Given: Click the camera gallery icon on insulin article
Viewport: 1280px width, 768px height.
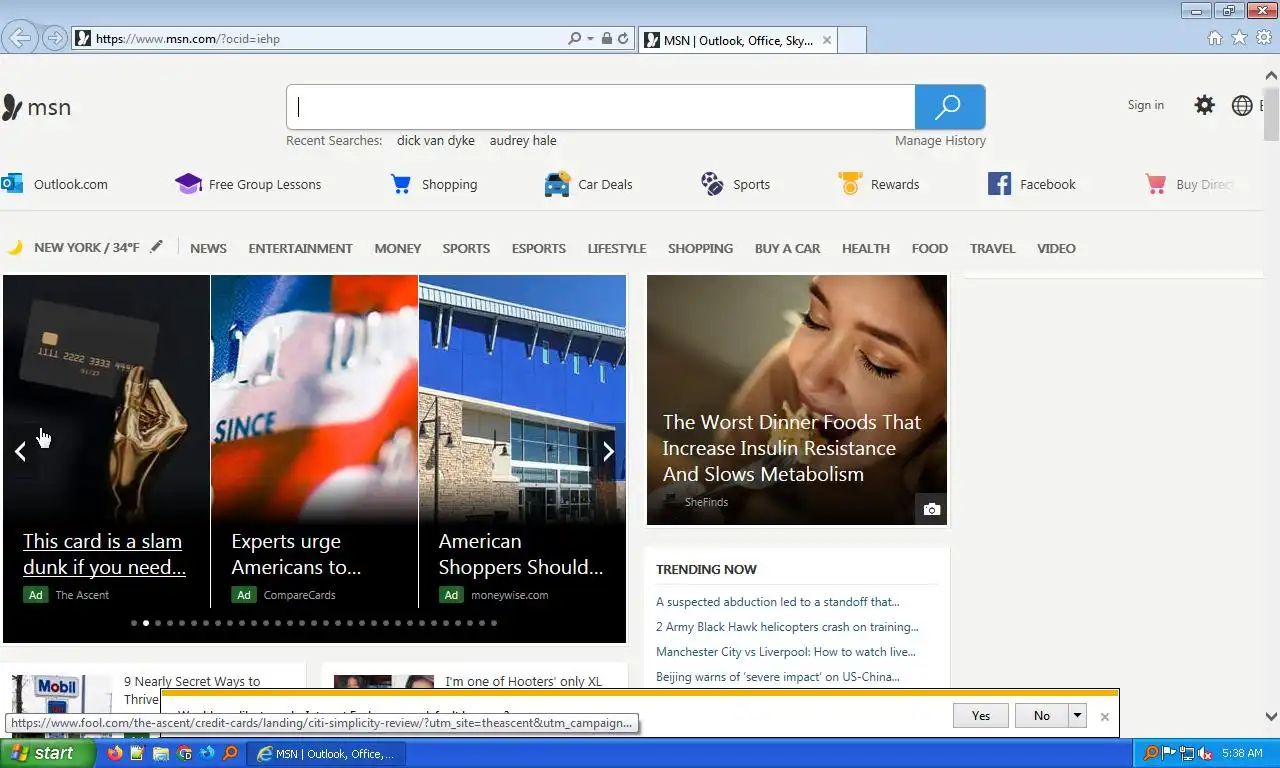Looking at the screenshot, I should (931, 510).
